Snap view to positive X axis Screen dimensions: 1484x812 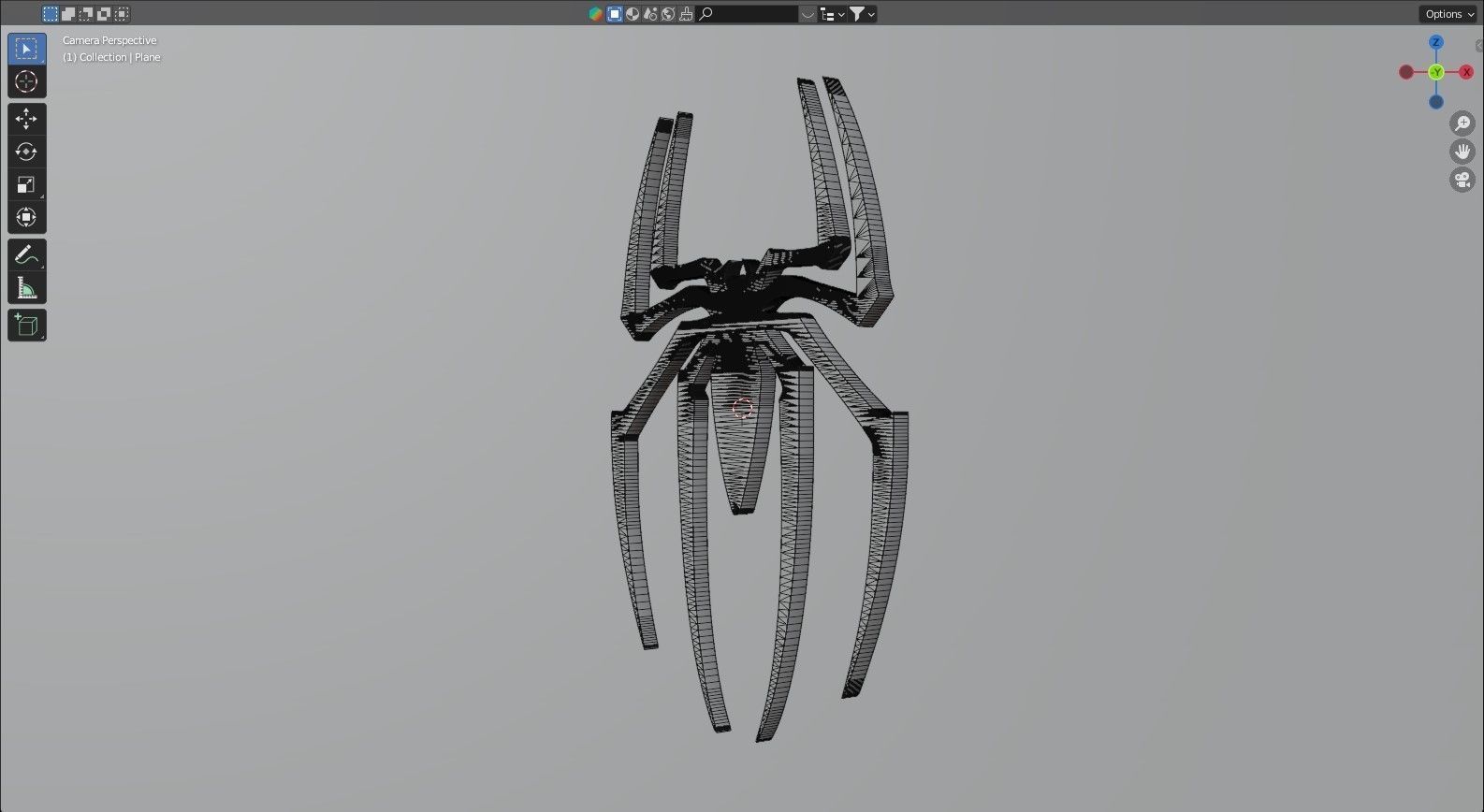1466,72
